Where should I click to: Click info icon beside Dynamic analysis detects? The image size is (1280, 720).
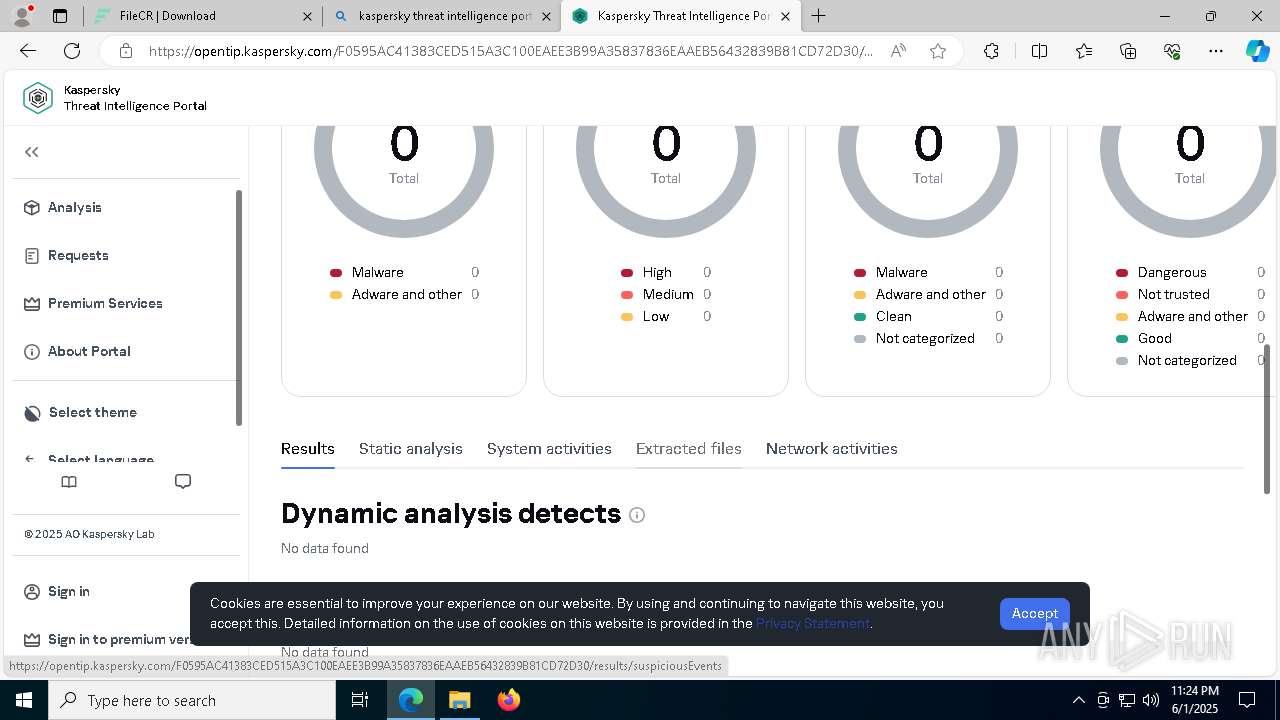(637, 515)
